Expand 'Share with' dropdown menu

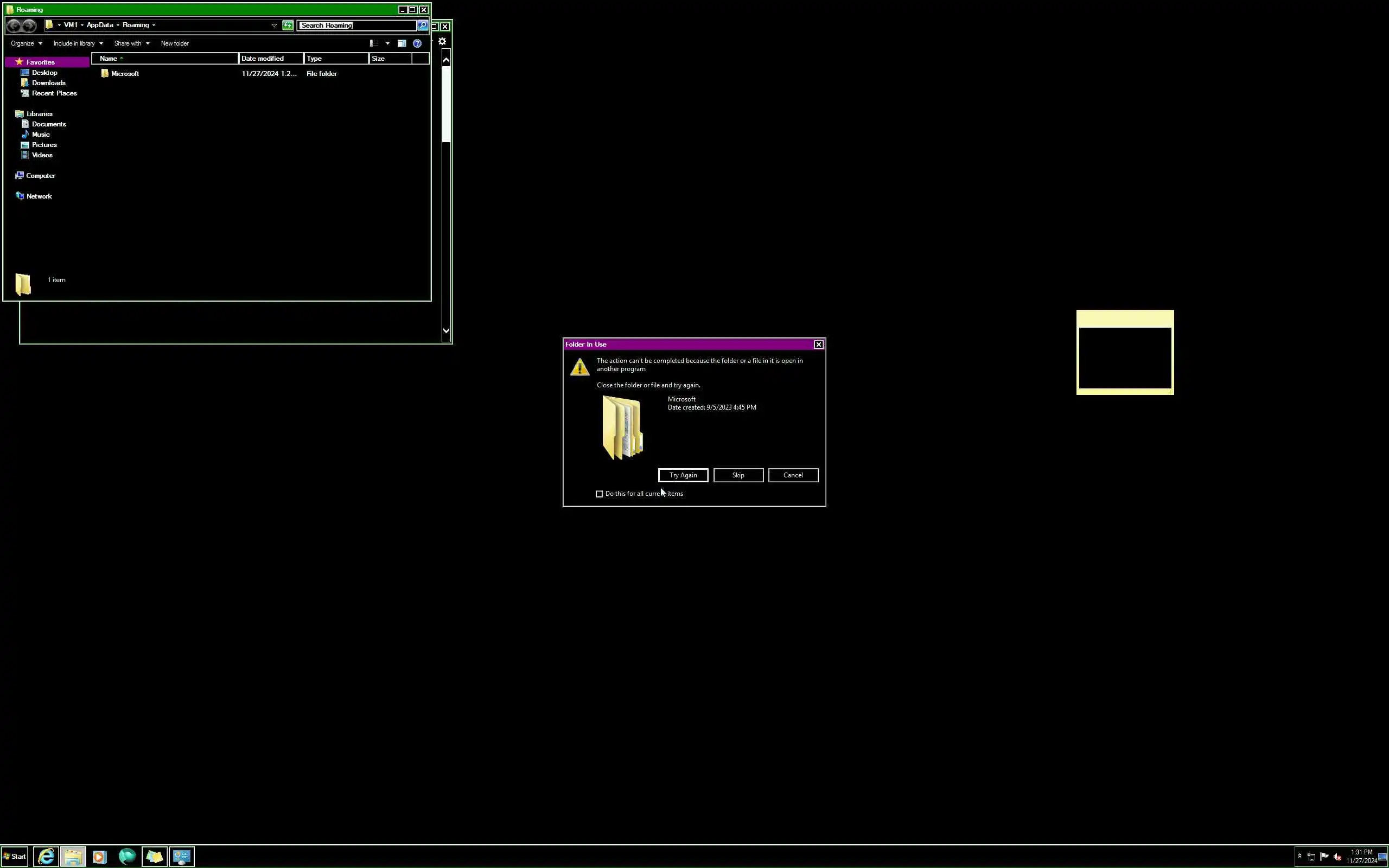click(x=131, y=43)
